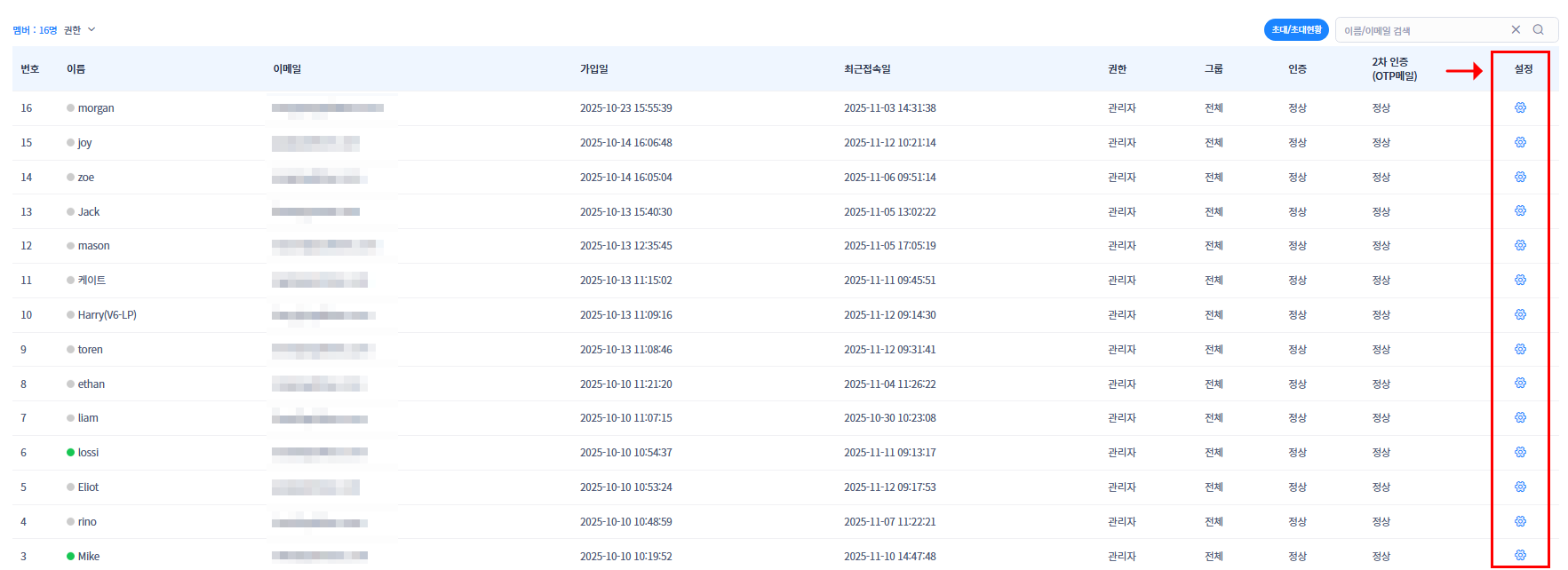Click the 최근접속일 column header
This screenshot has width=1568, height=570.
tap(867, 69)
